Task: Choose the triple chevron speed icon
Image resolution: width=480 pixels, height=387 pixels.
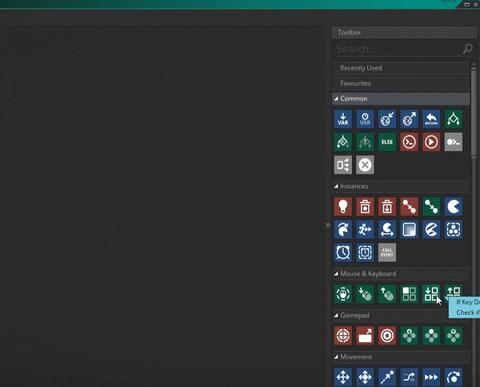Action: pos(431,377)
